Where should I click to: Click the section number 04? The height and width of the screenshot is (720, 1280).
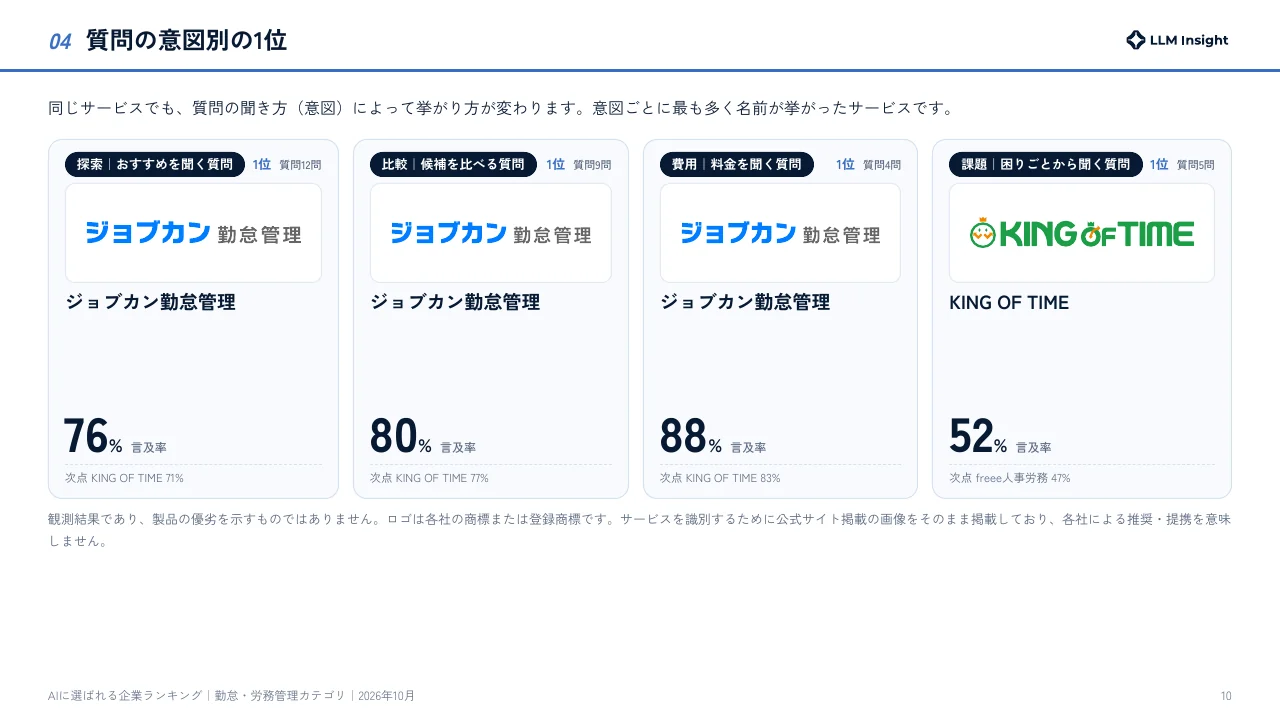point(60,42)
